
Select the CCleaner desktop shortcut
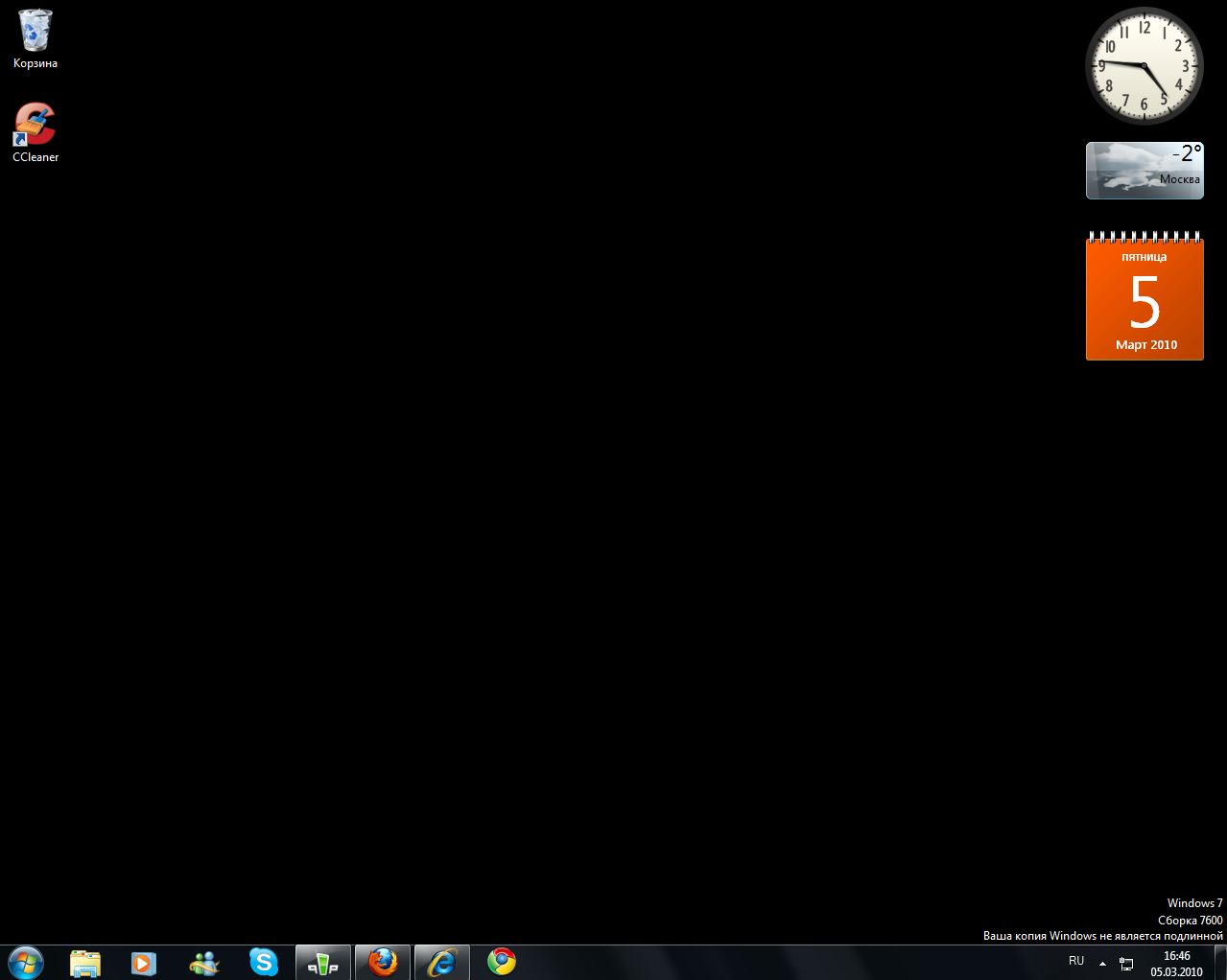35,125
